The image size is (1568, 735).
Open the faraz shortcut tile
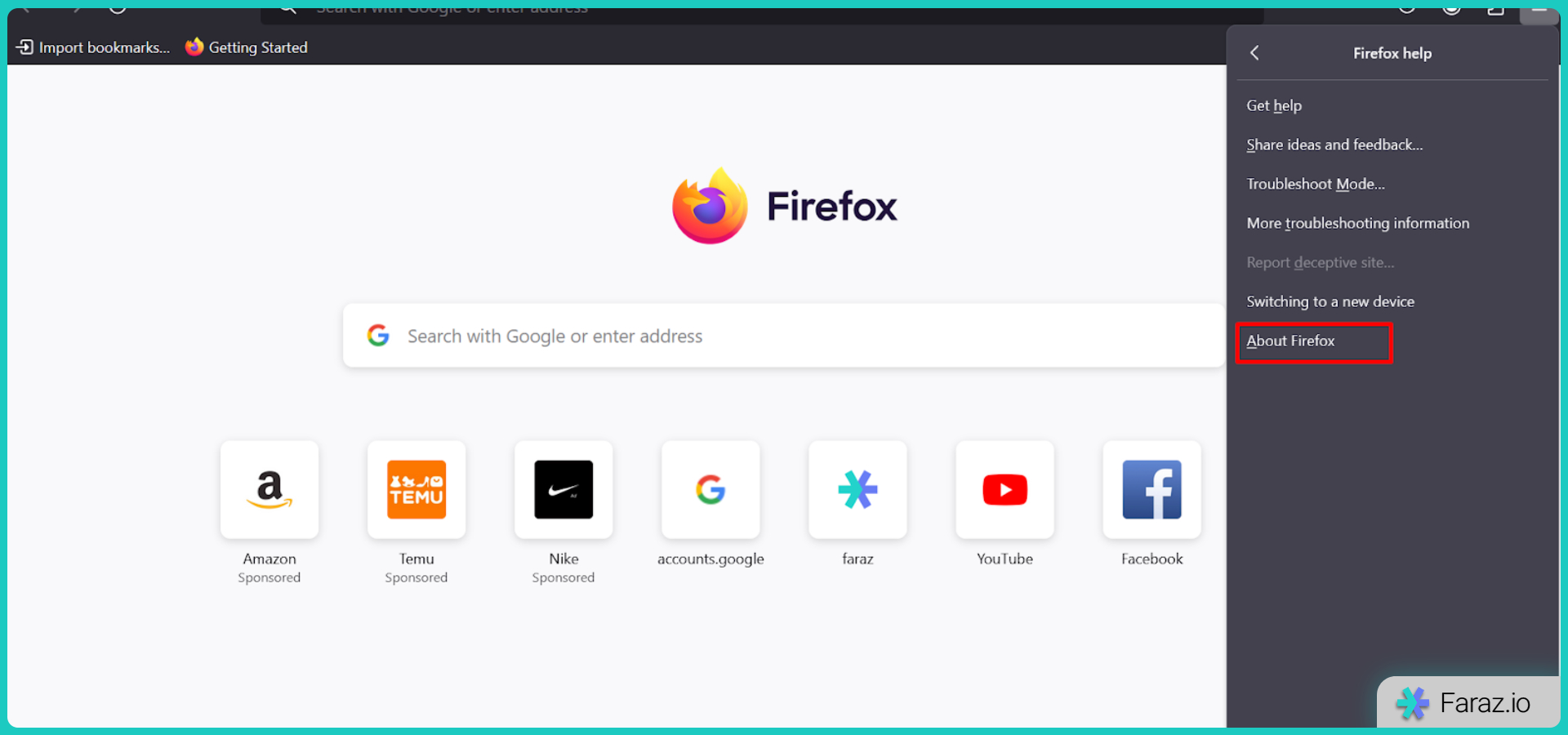(x=857, y=489)
